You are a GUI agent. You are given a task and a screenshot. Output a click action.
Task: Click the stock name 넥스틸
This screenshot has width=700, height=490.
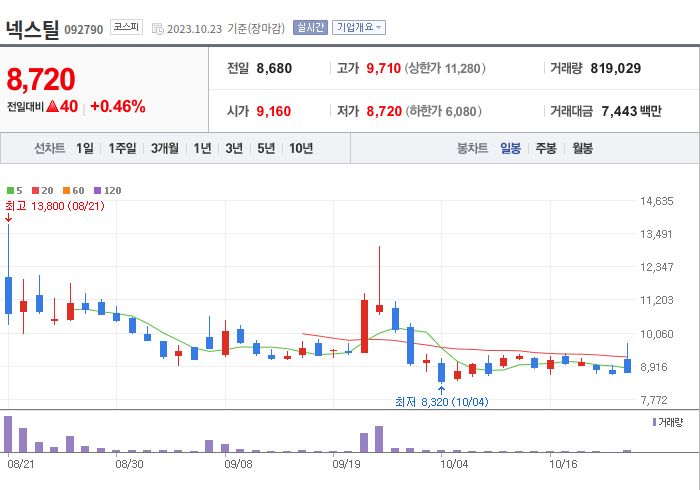[32, 29]
